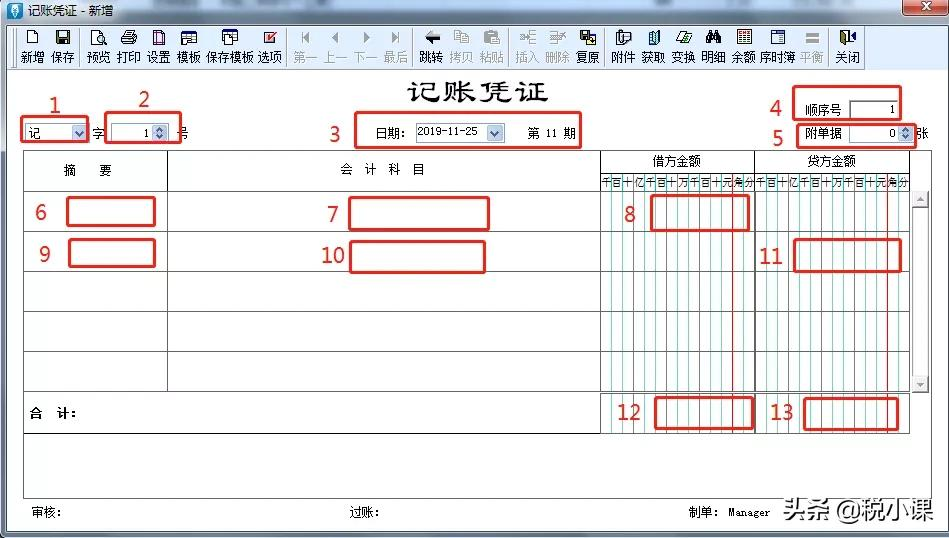949x538 pixels.
Task: Click second row 贷方金额 credit cell
Action: [832, 252]
